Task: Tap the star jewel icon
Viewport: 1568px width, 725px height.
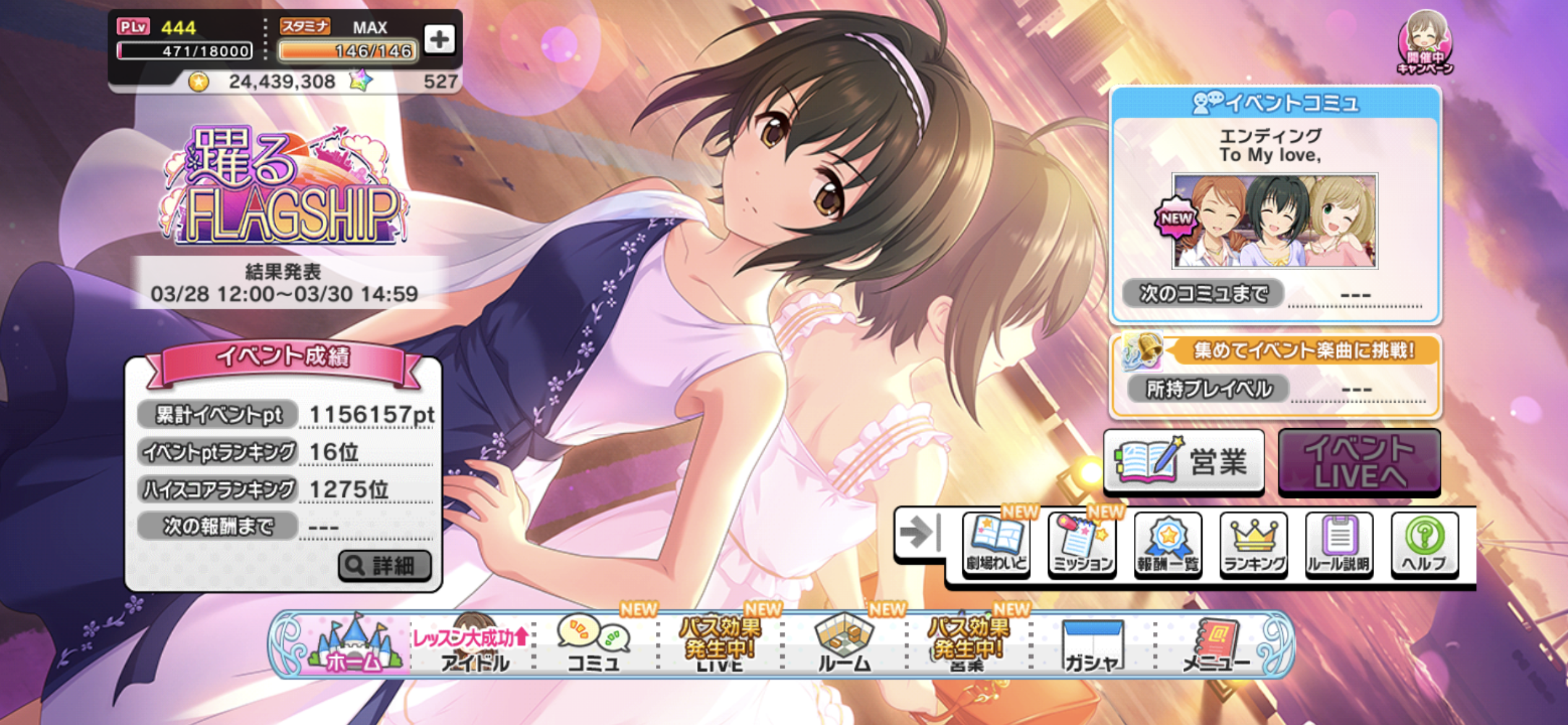Action: (362, 81)
